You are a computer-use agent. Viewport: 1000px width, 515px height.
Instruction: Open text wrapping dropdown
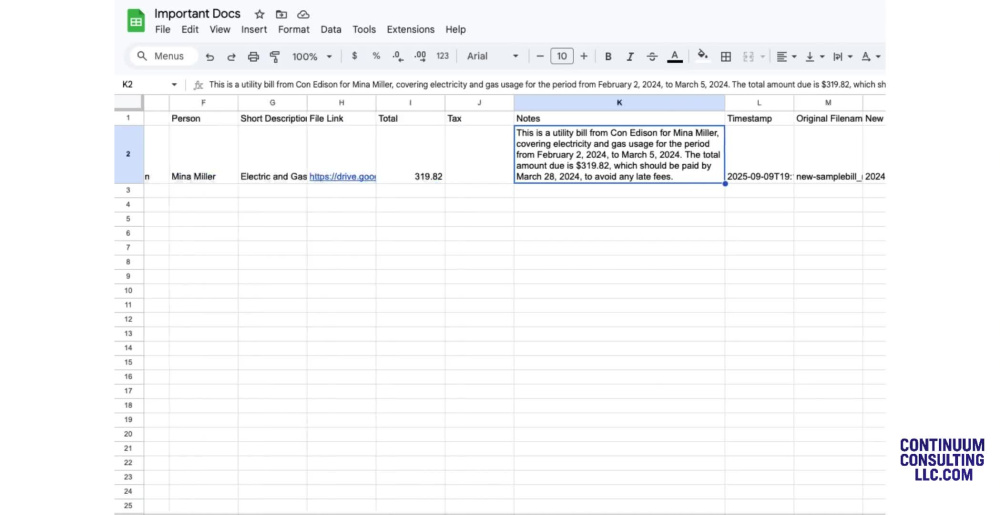click(842, 57)
